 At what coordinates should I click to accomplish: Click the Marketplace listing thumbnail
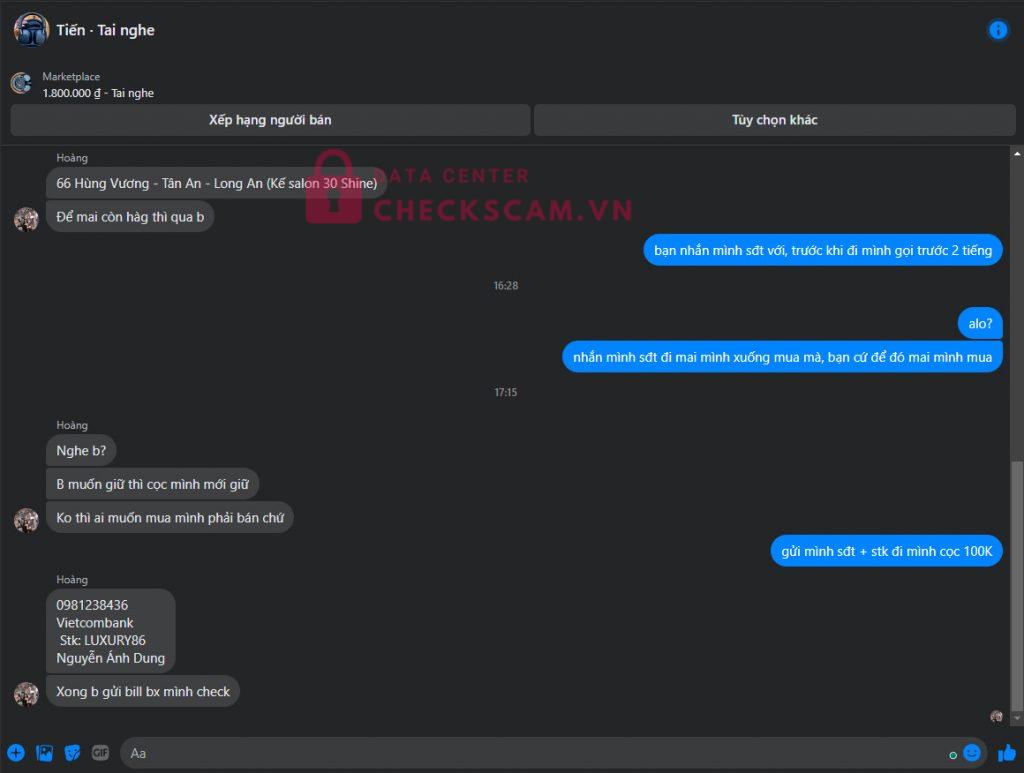22,84
